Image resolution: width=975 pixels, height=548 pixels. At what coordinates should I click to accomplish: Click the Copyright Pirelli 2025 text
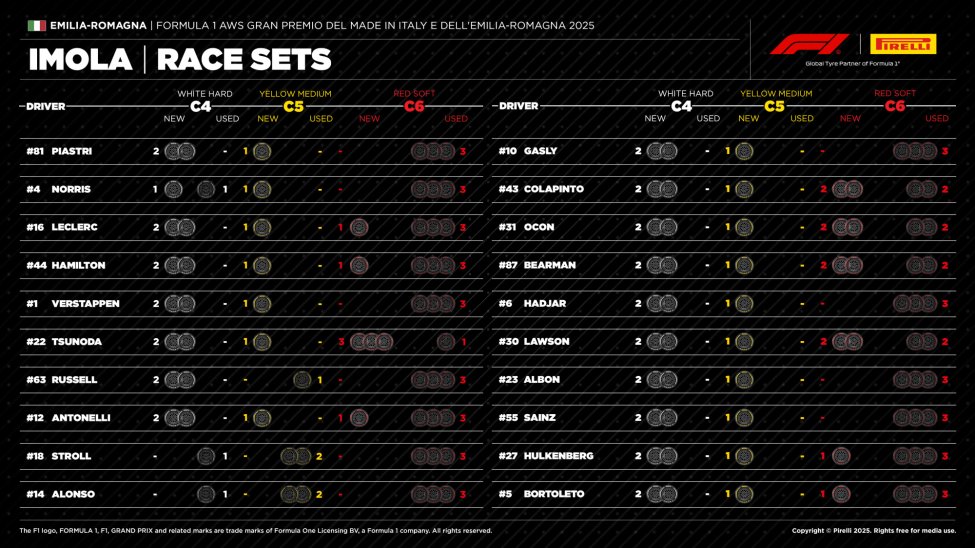[x=873, y=531]
